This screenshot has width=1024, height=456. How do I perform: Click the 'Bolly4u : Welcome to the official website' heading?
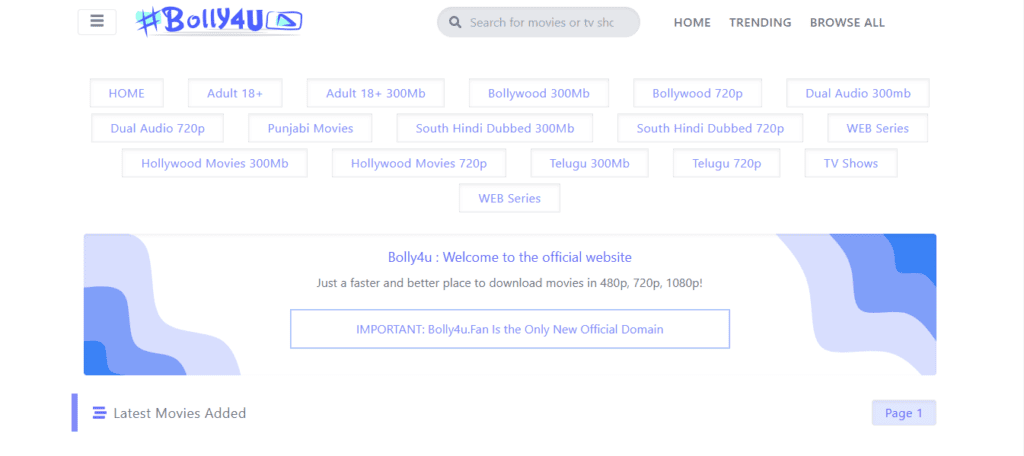coord(510,257)
